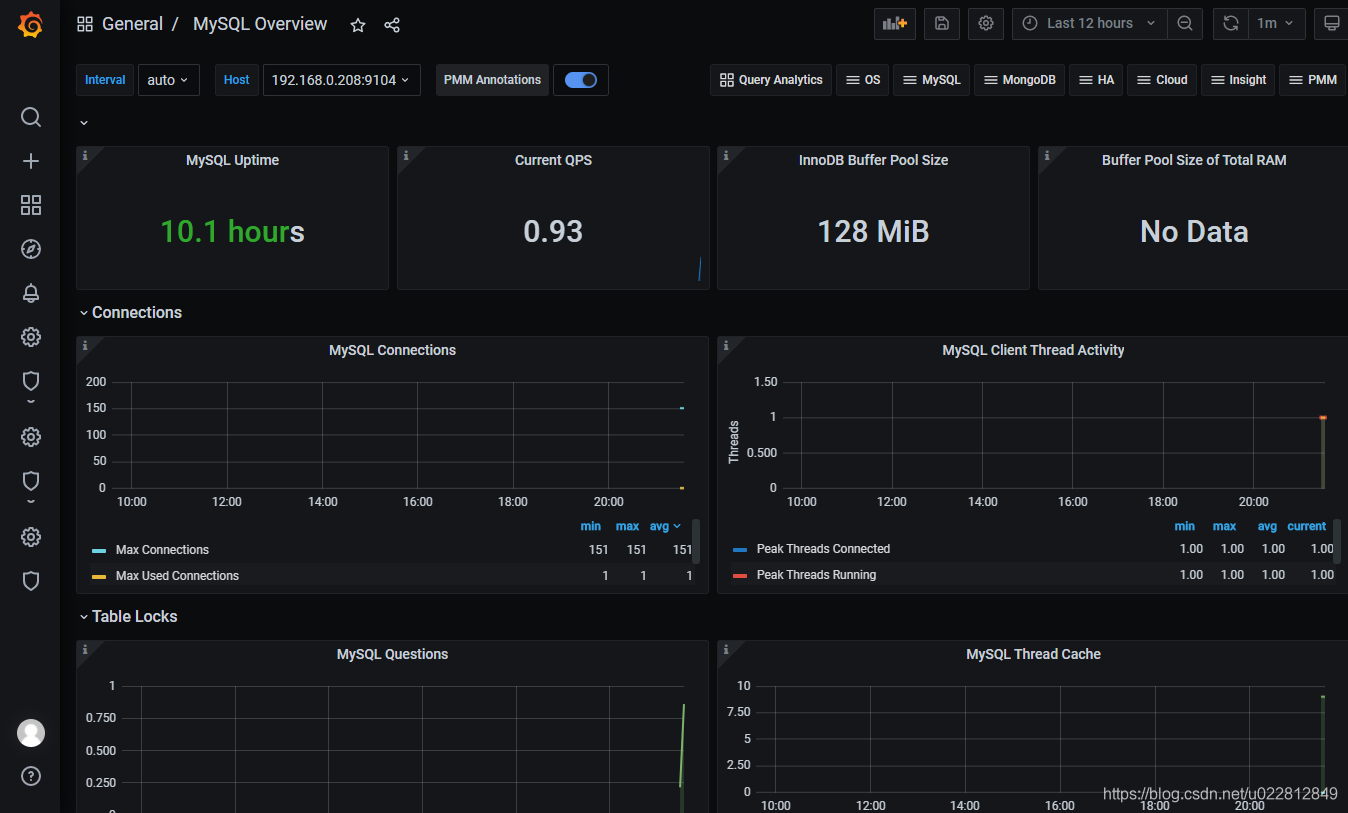Open the PMM dashboards menu

(x=1312, y=80)
